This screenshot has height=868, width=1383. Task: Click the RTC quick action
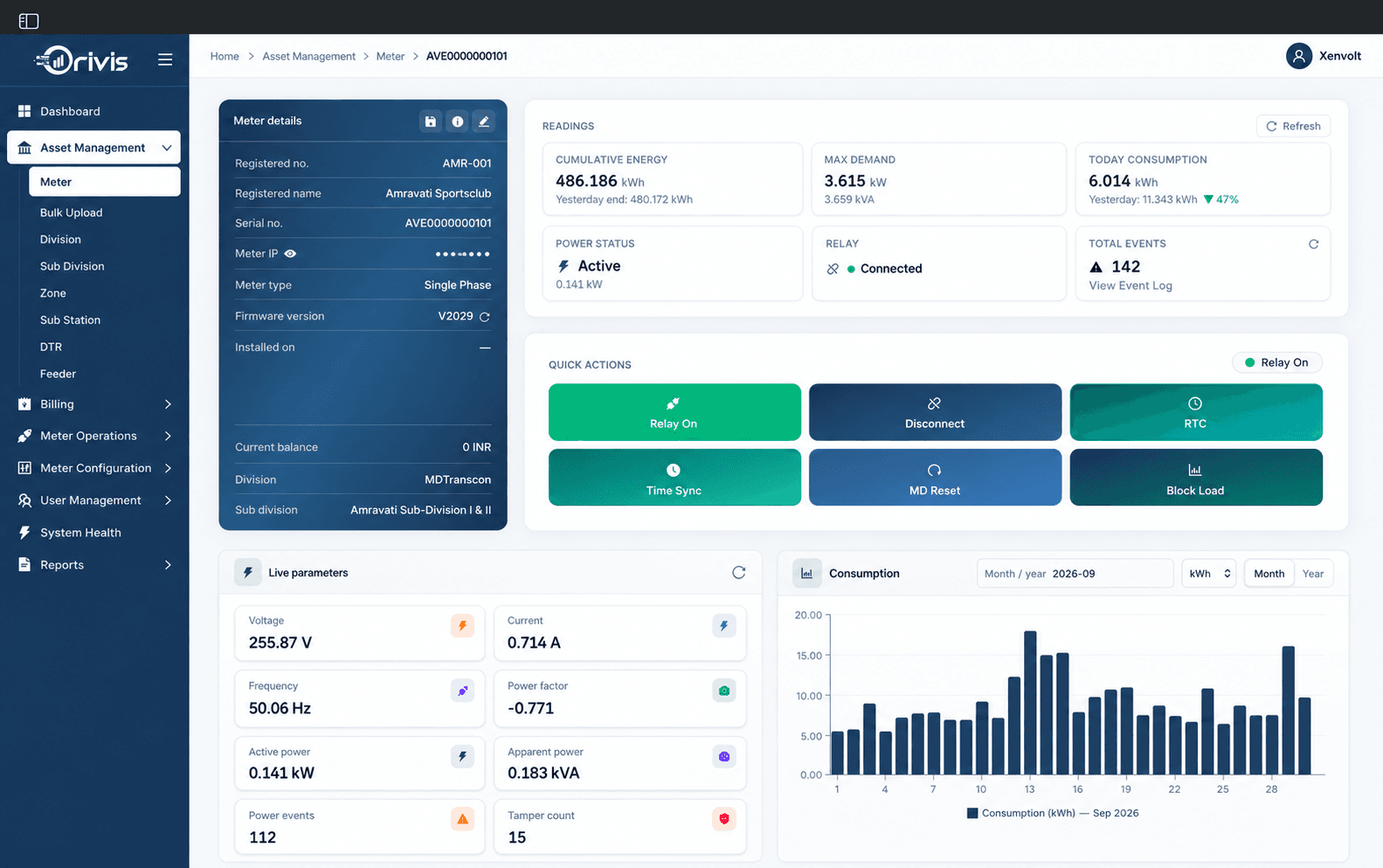click(x=1196, y=412)
